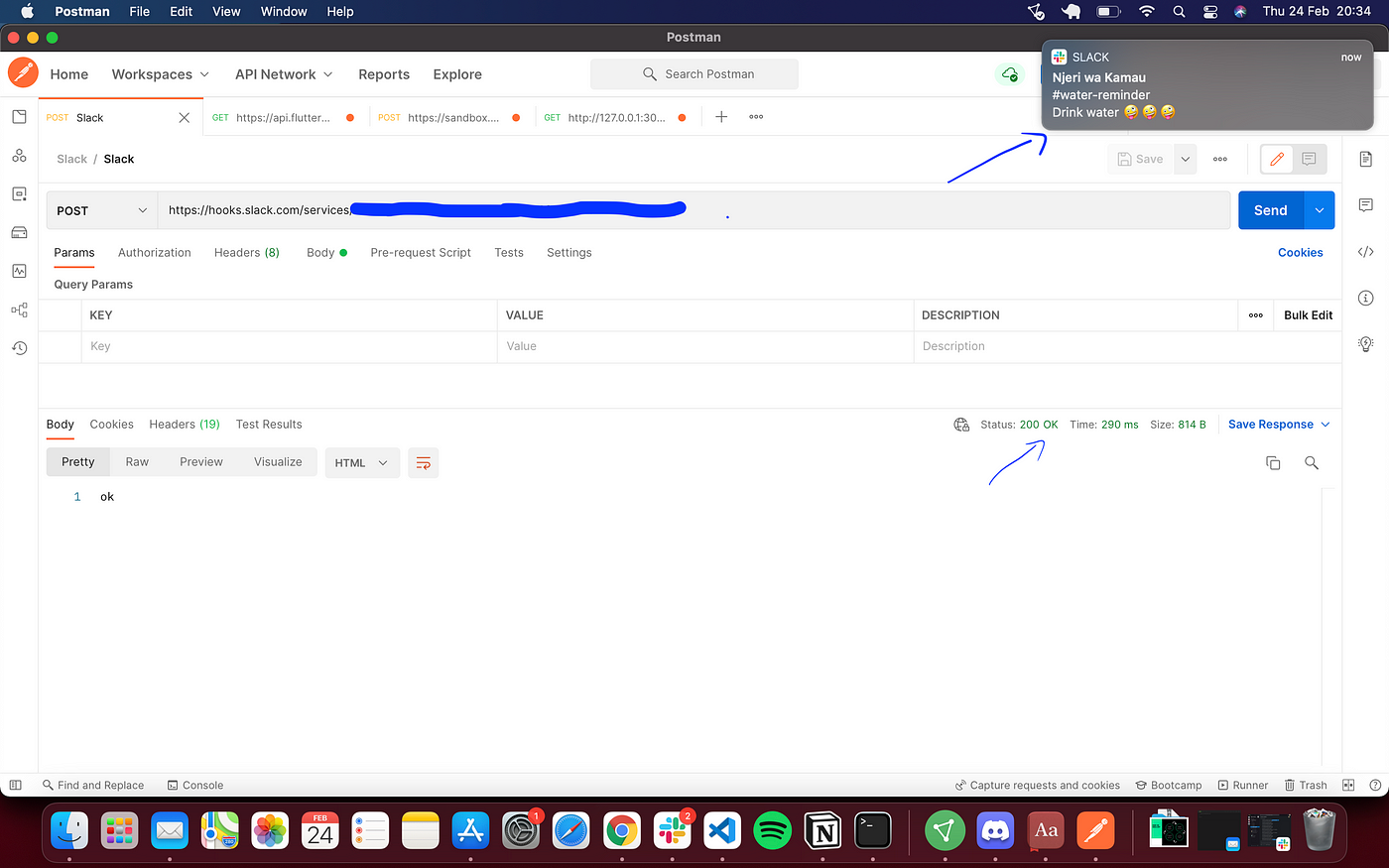The image size is (1389, 868).
Task: Open the request ellipsis options next to Save
Action: tap(1220, 159)
